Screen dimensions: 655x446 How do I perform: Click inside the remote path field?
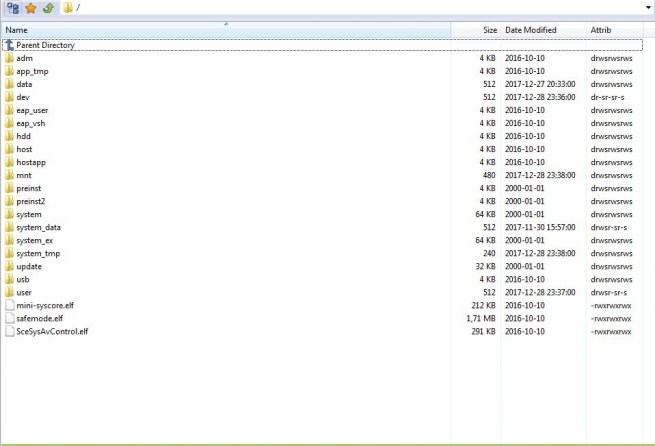350,8
